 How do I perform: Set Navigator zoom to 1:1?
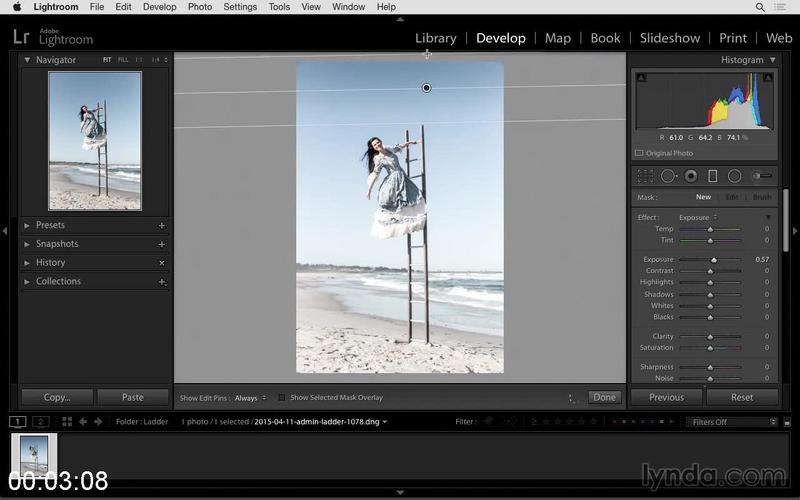[139, 60]
